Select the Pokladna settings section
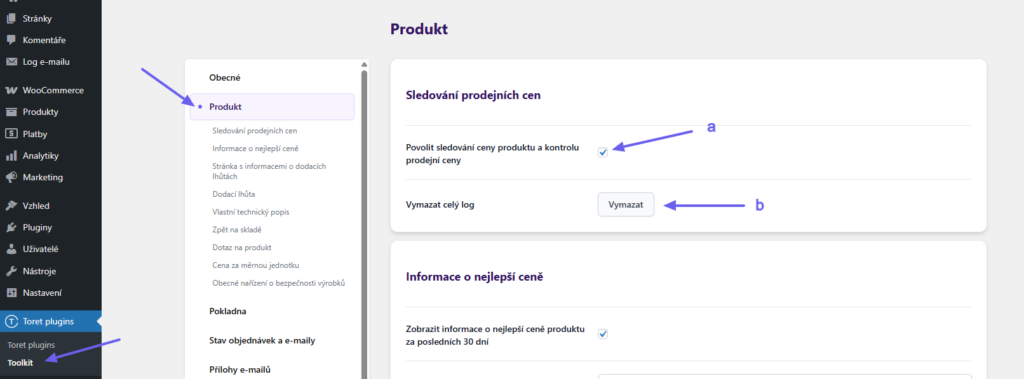The image size is (1024, 379). click(227, 311)
